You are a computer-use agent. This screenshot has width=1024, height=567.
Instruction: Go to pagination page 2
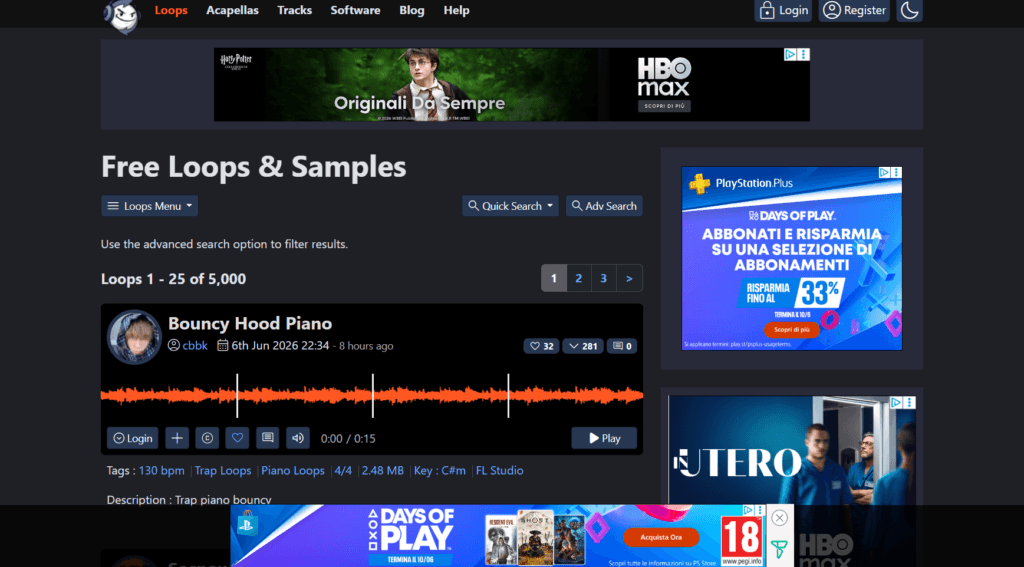(579, 278)
